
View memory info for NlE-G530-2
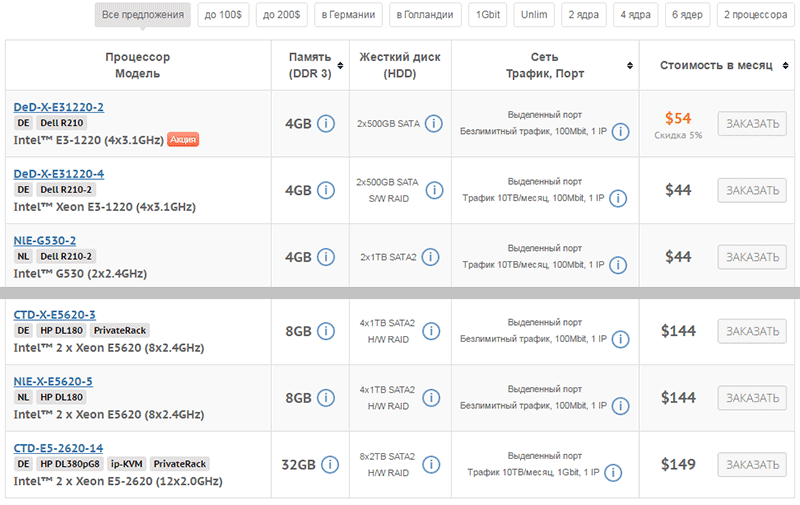(x=326, y=257)
